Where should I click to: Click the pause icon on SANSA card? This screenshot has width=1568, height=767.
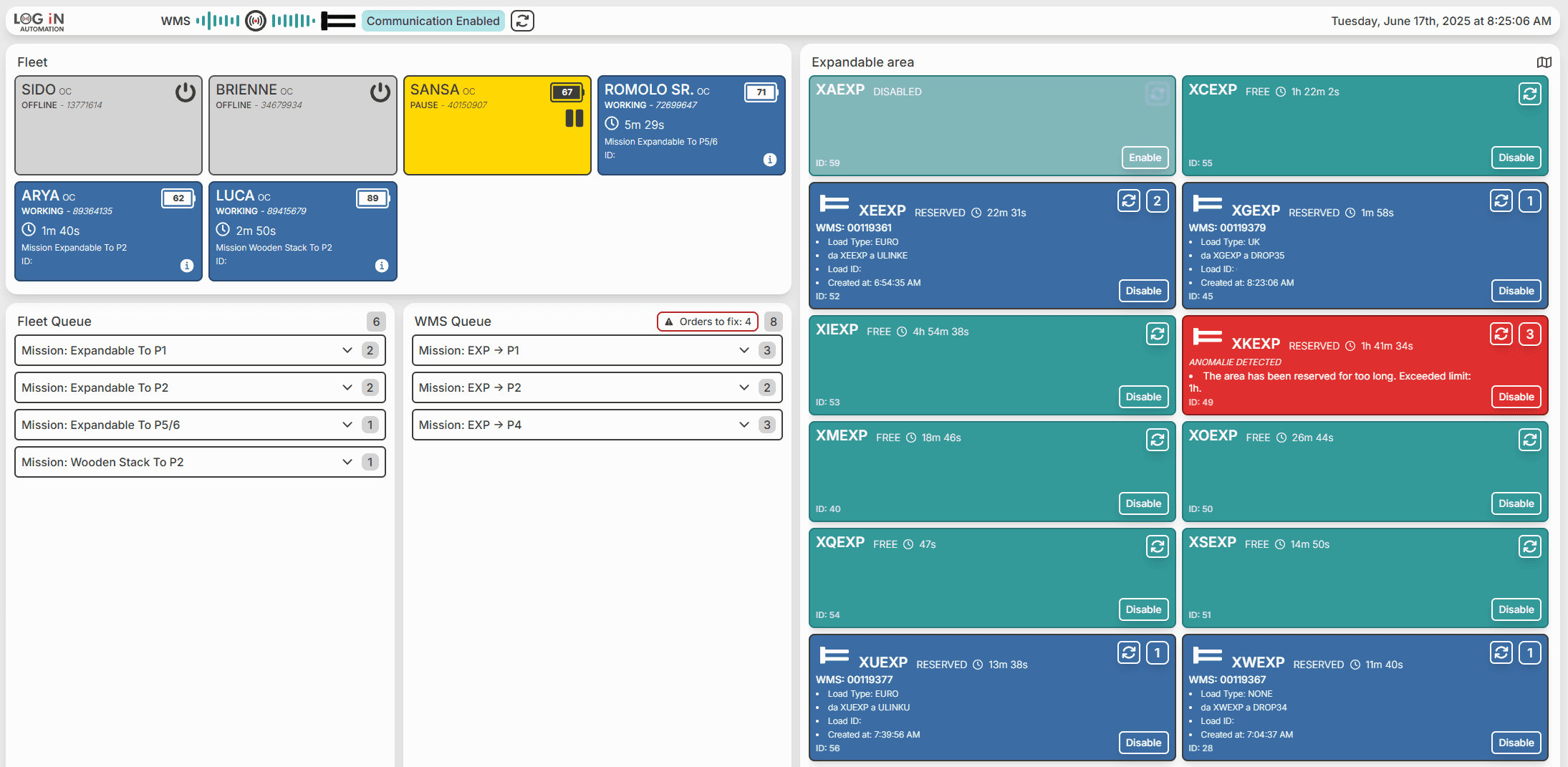click(x=574, y=118)
